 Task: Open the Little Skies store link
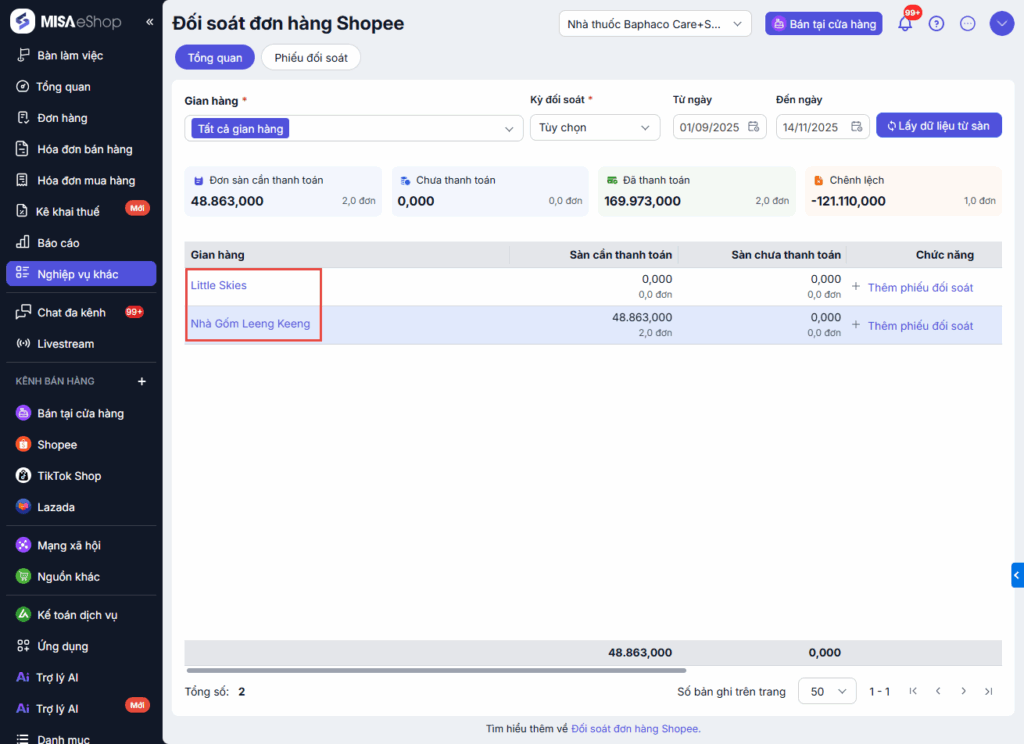point(219,285)
